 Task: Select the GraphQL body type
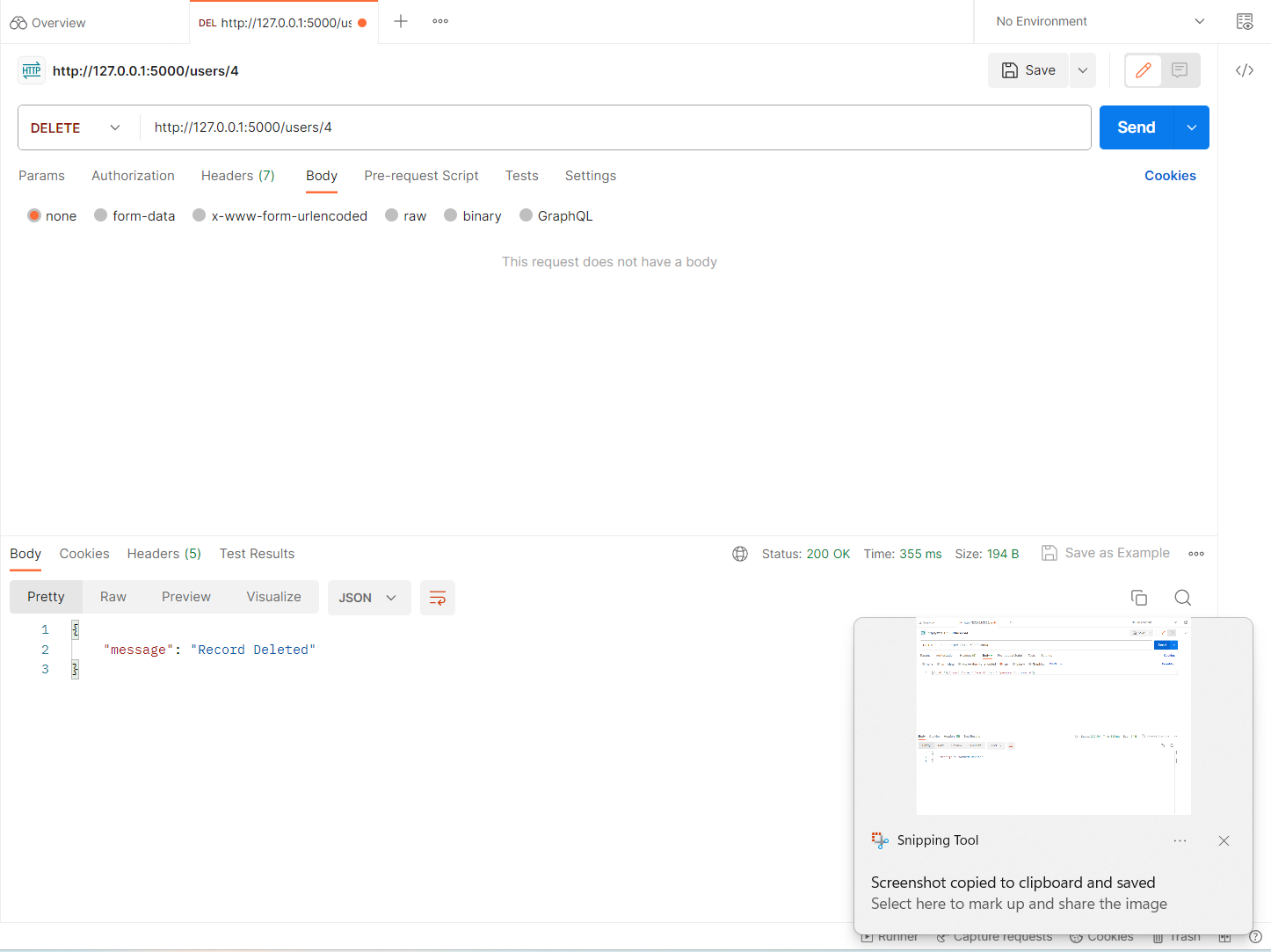[x=556, y=215]
